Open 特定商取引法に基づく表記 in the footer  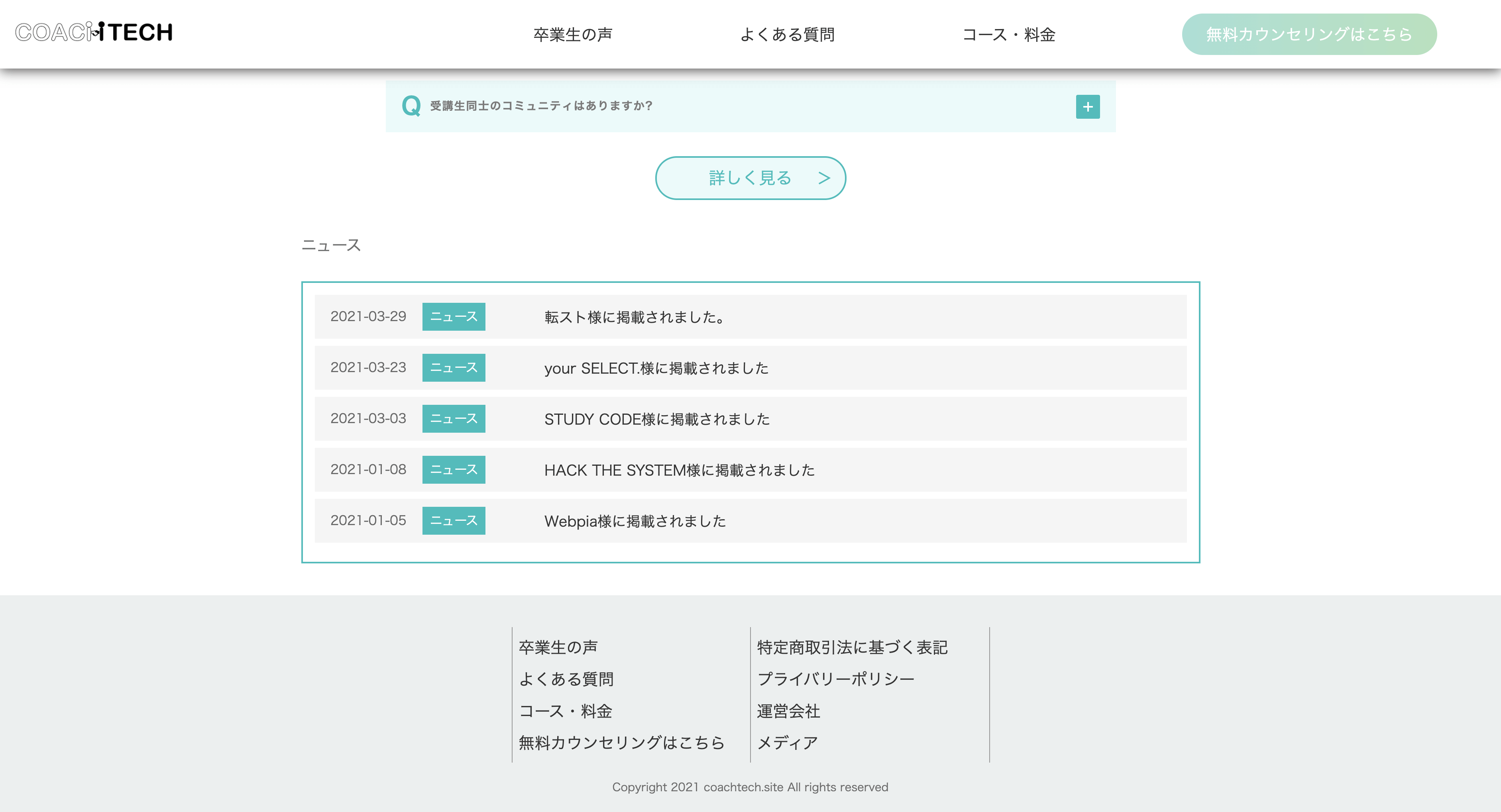click(x=852, y=647)
